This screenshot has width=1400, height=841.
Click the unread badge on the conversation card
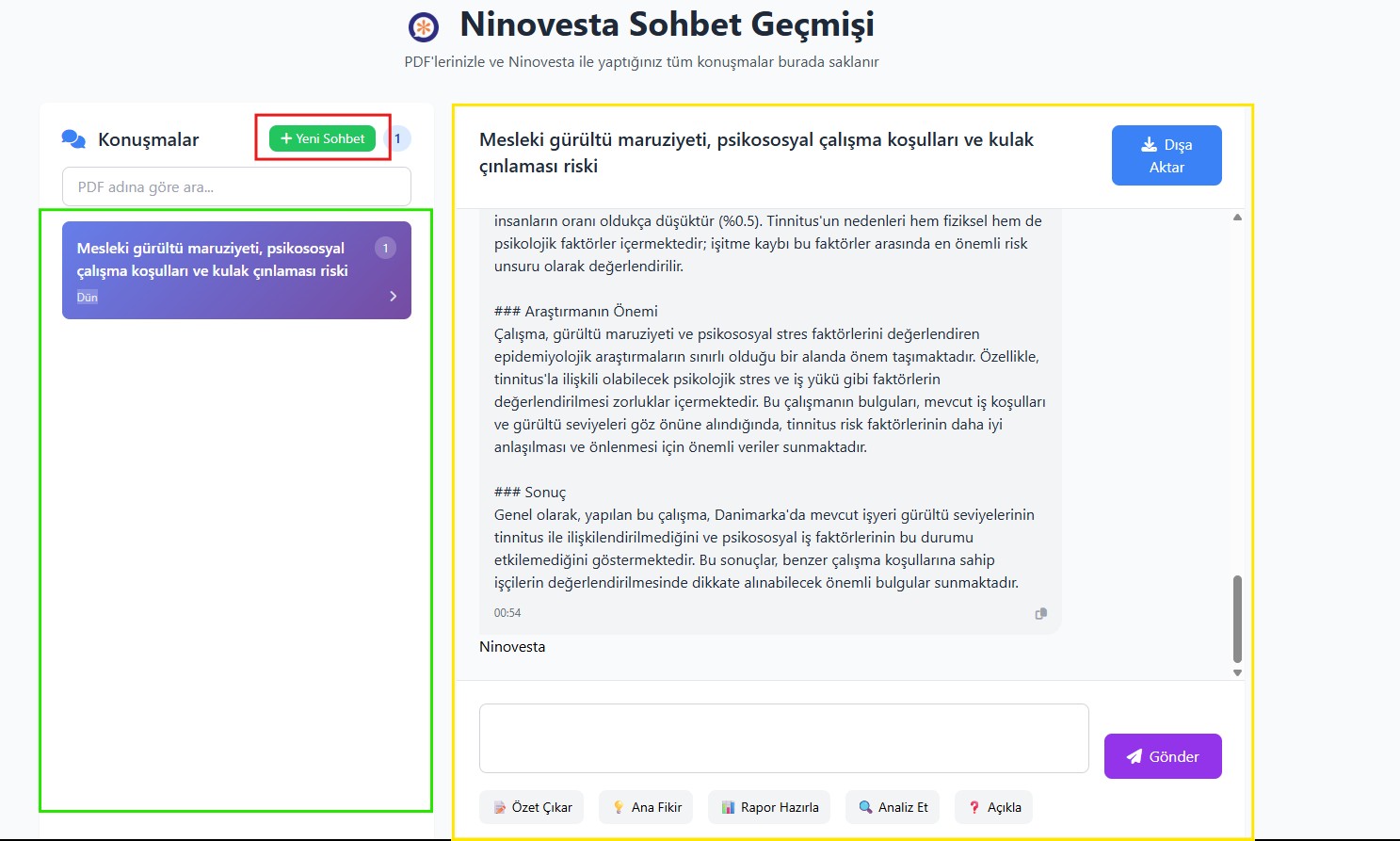pos(385,248)
